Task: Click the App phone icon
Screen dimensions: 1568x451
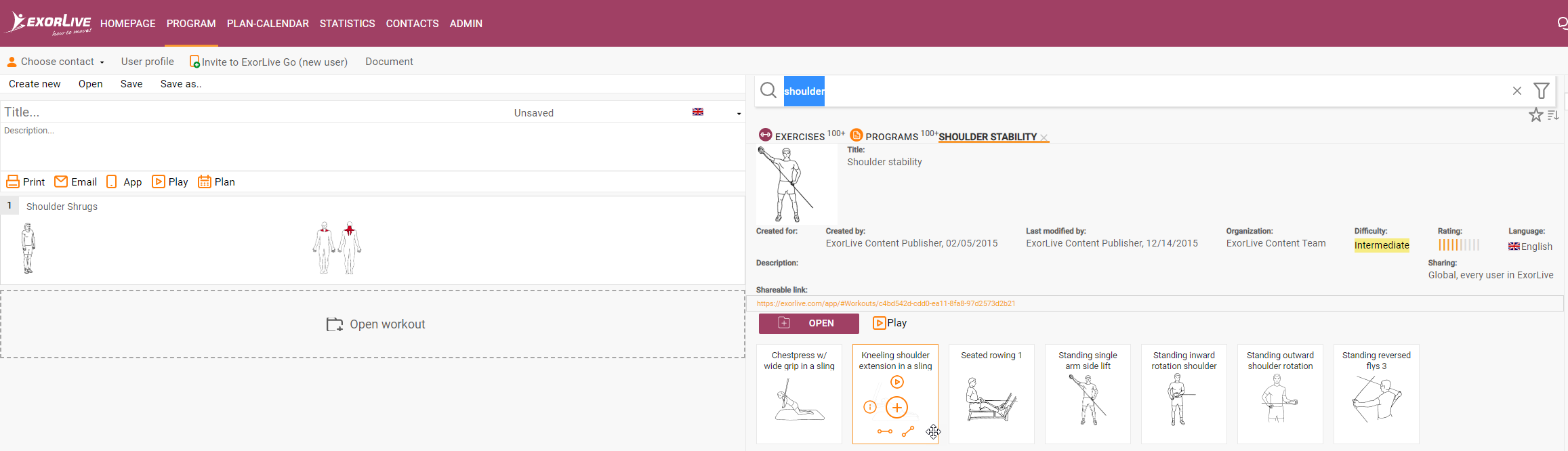Action: click(x=112, y=181)
